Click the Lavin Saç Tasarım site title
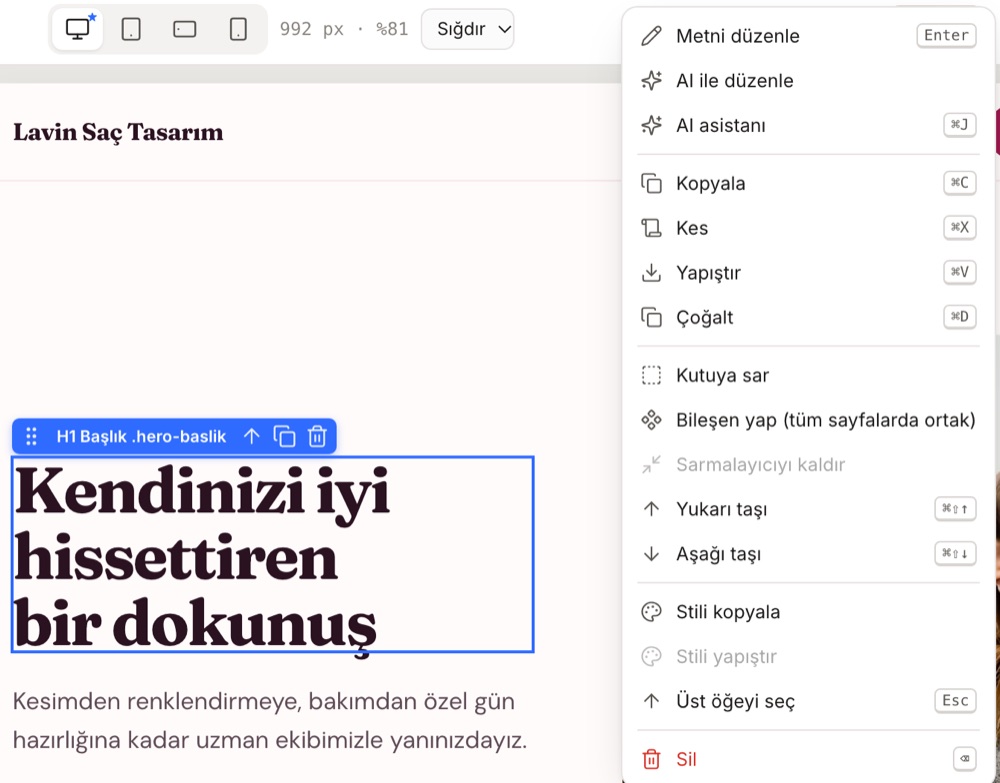 point(118,133)
